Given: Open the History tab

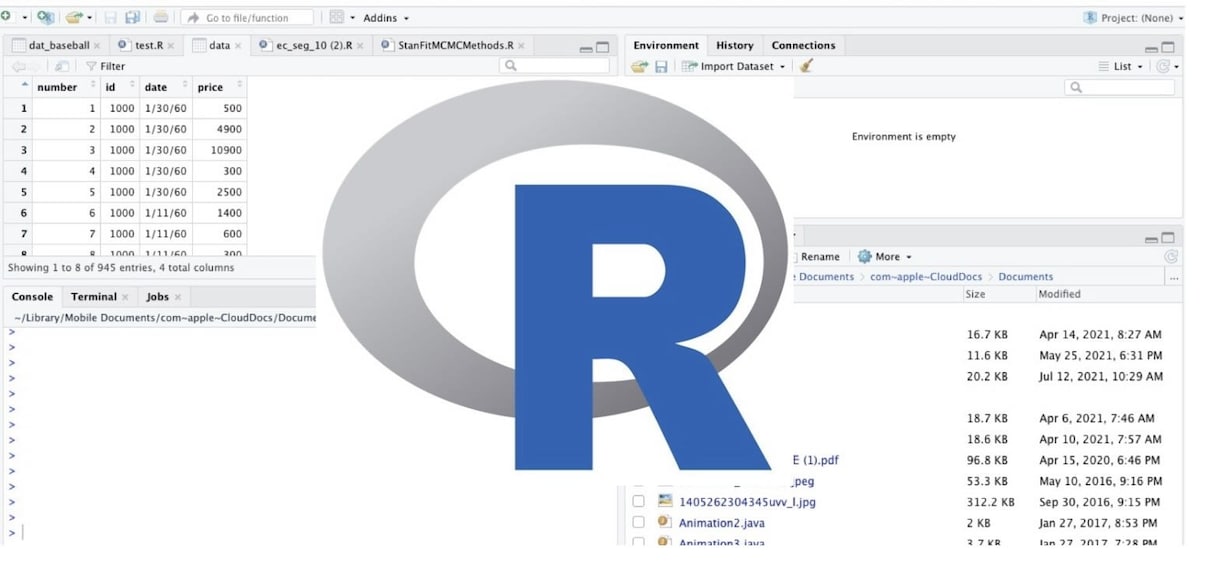Looking at the screenshot, I should coord(735,45).
